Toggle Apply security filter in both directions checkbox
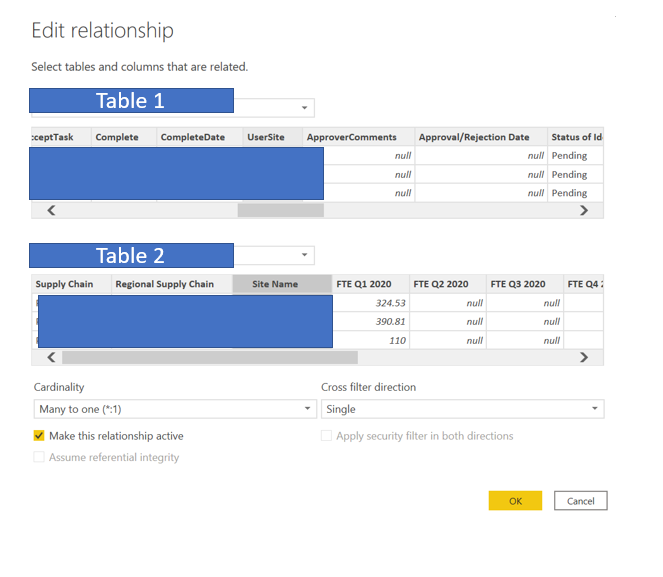 click(326, 436)
